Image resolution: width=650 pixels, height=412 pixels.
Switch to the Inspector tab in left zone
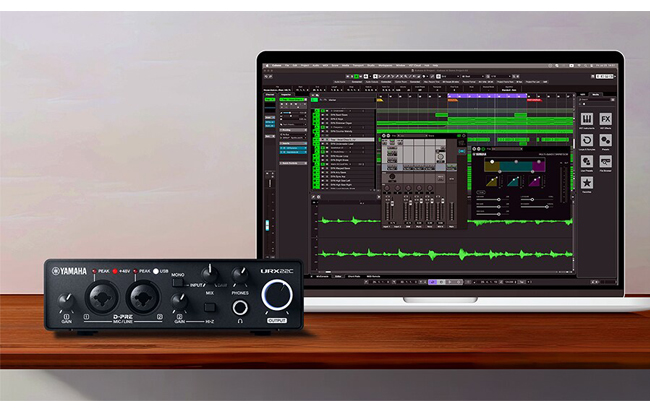[286, 95]
